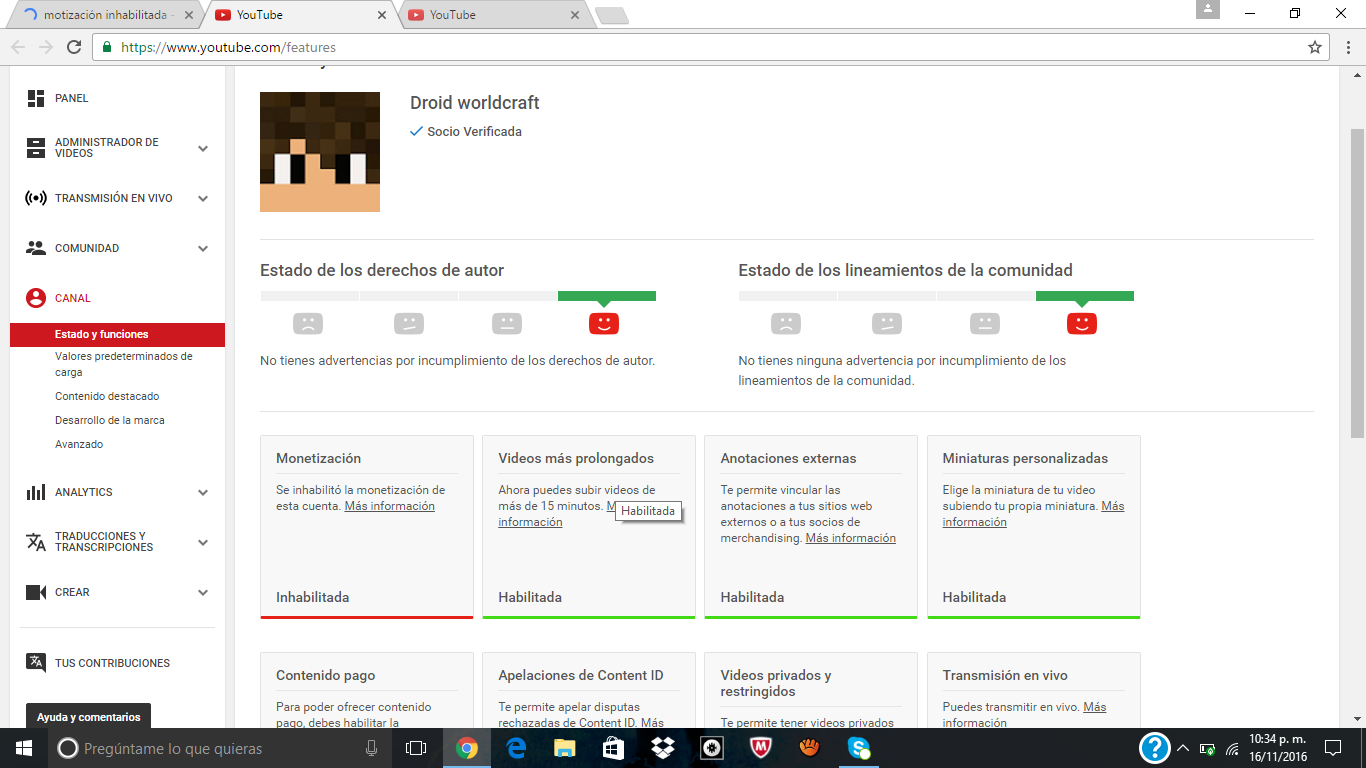Viewport: 1366px width, 768px height.
Task: Go back using the browser back arrow
Action: click(x=18, y=47)
